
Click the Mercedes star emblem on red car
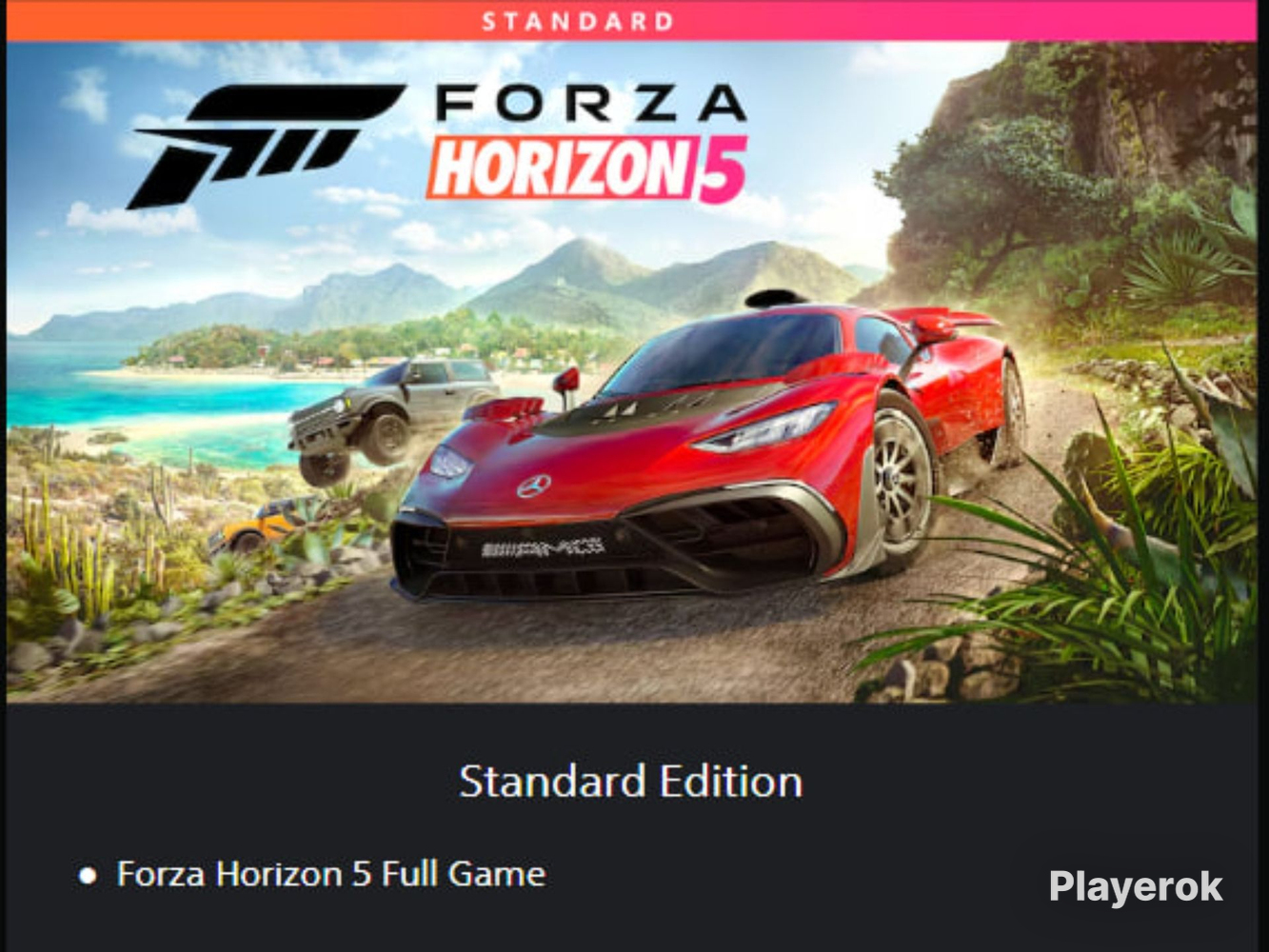pos(534,486)
